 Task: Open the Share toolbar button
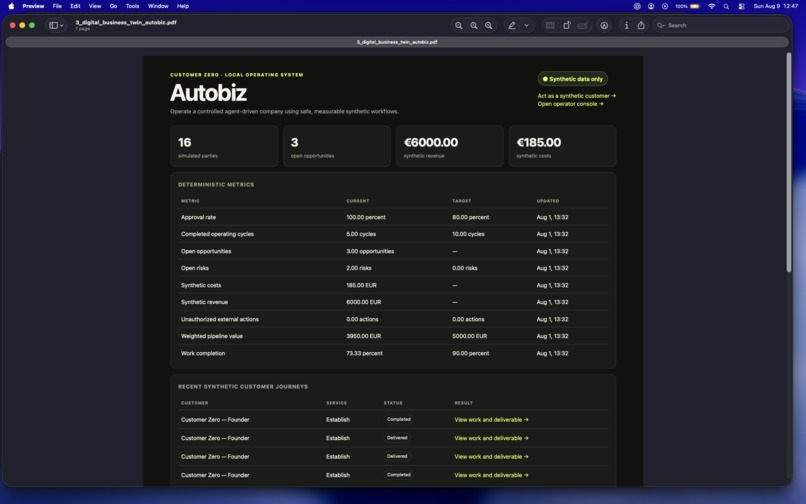pyautogui.click(x=641, y=25)
